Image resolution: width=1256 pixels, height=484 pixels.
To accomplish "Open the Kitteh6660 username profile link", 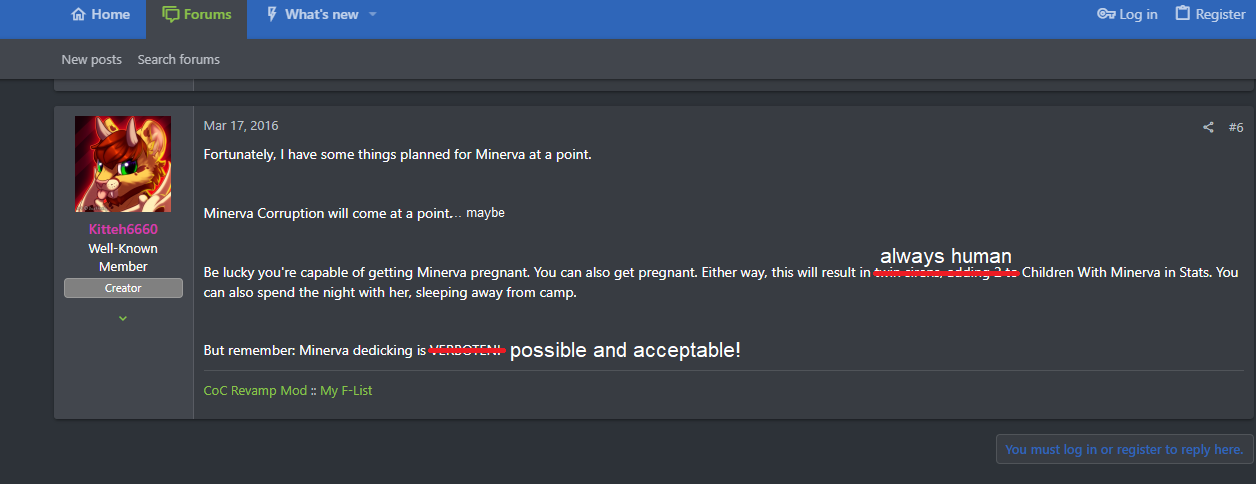I will [123, 229].
